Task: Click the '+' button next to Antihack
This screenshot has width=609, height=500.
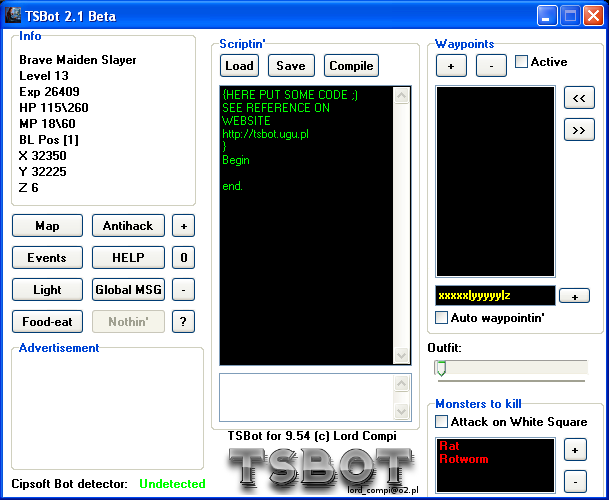Action: [x=182, y=226]
